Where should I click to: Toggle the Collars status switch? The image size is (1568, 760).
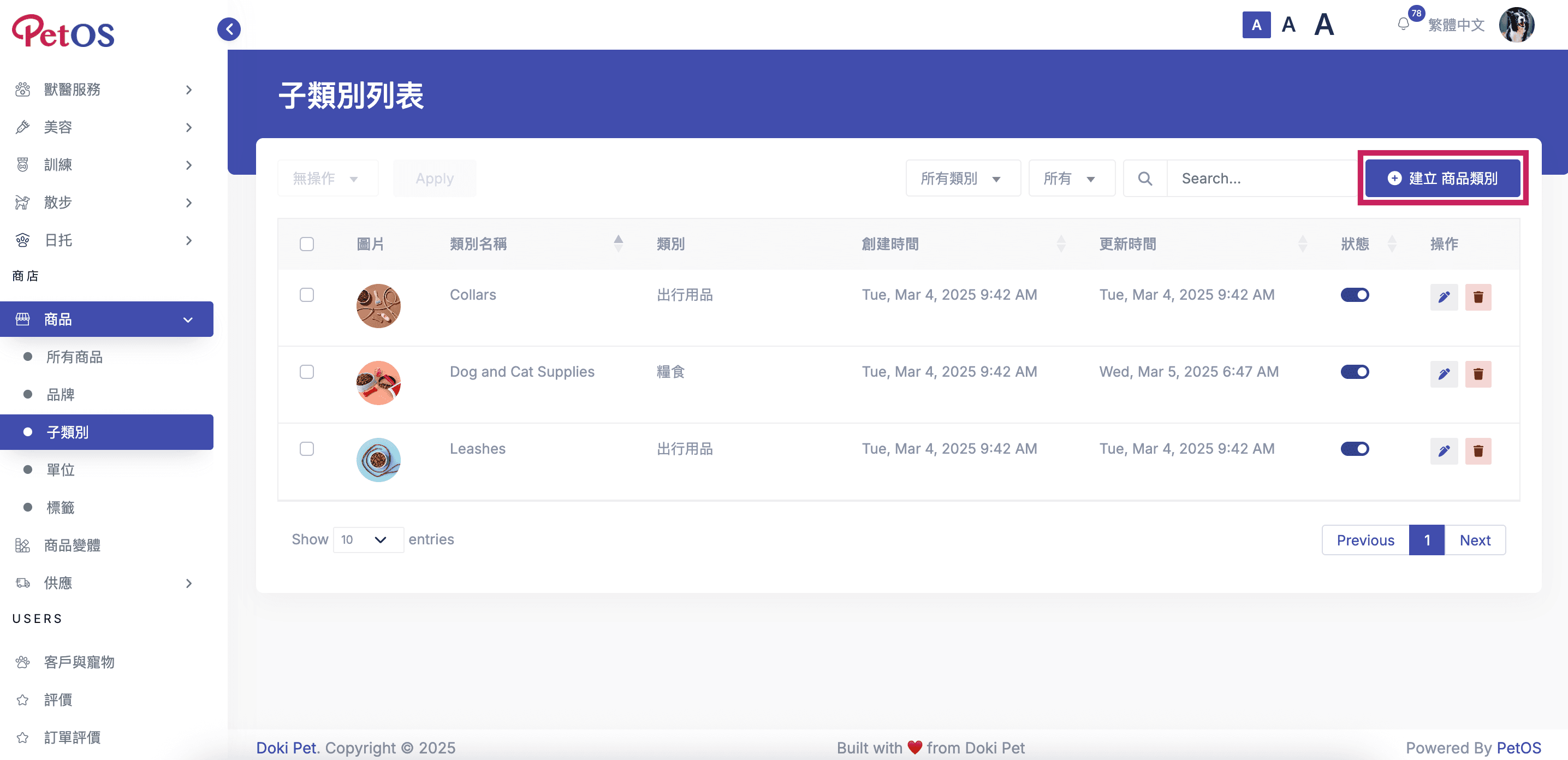pyautogui.click(x=1355, y=295)
